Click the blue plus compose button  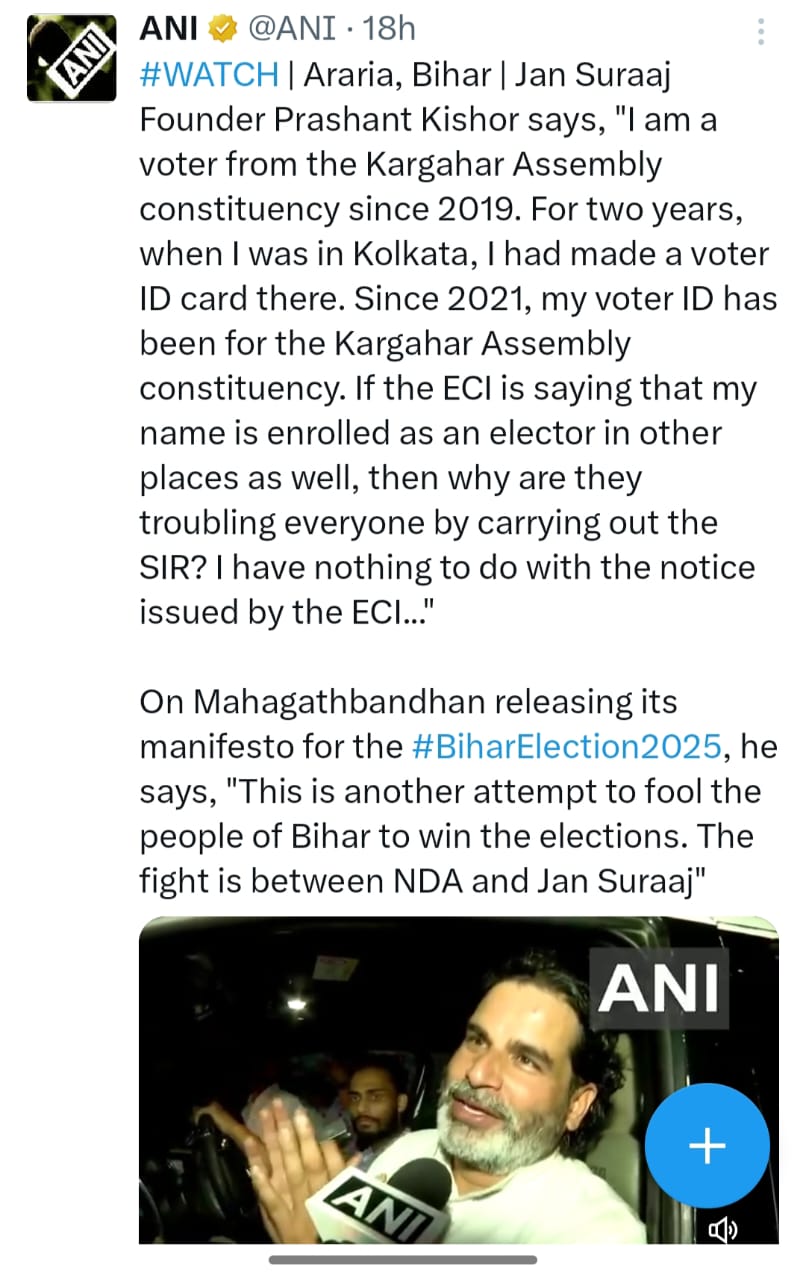pyautogui.click(x=707, y=1146)
